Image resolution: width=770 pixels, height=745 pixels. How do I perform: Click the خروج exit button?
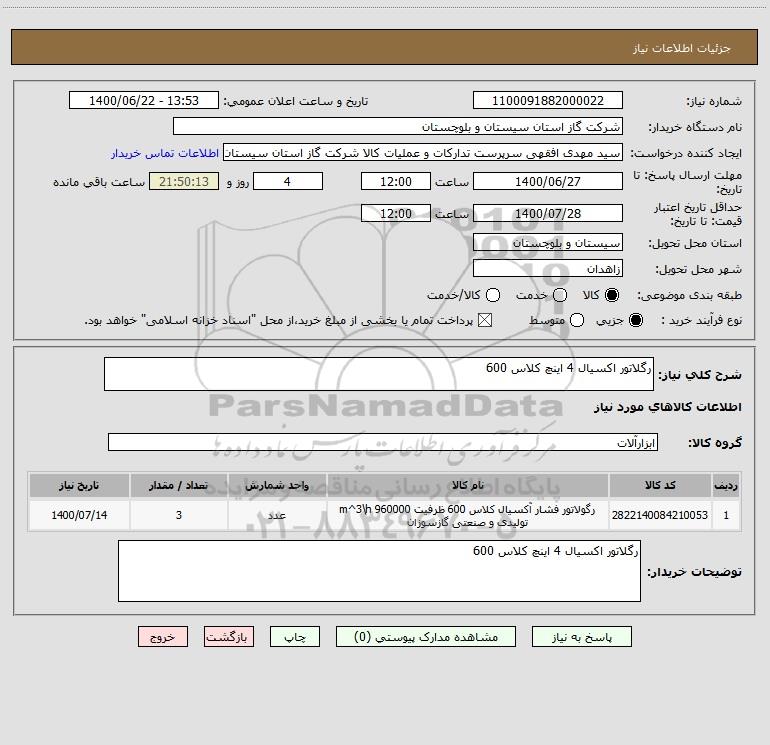163,636
